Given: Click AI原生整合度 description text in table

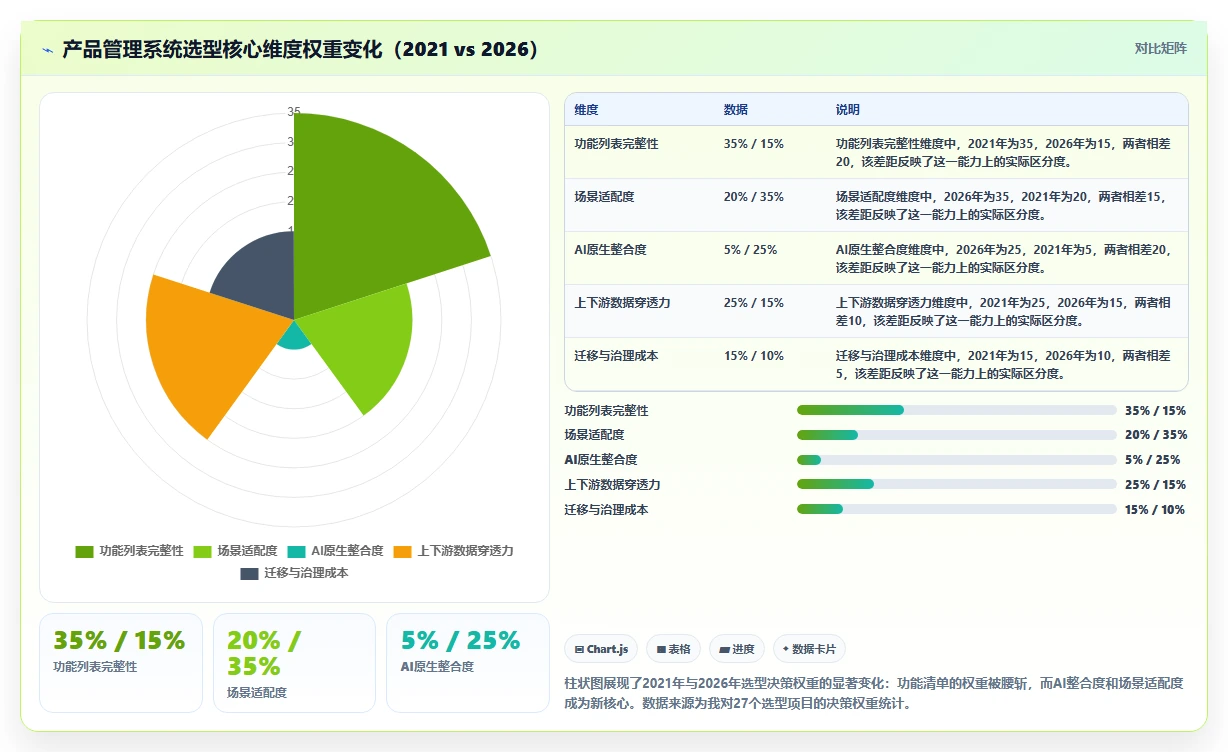Looking at the screenshot, I should pos(1003,258).
